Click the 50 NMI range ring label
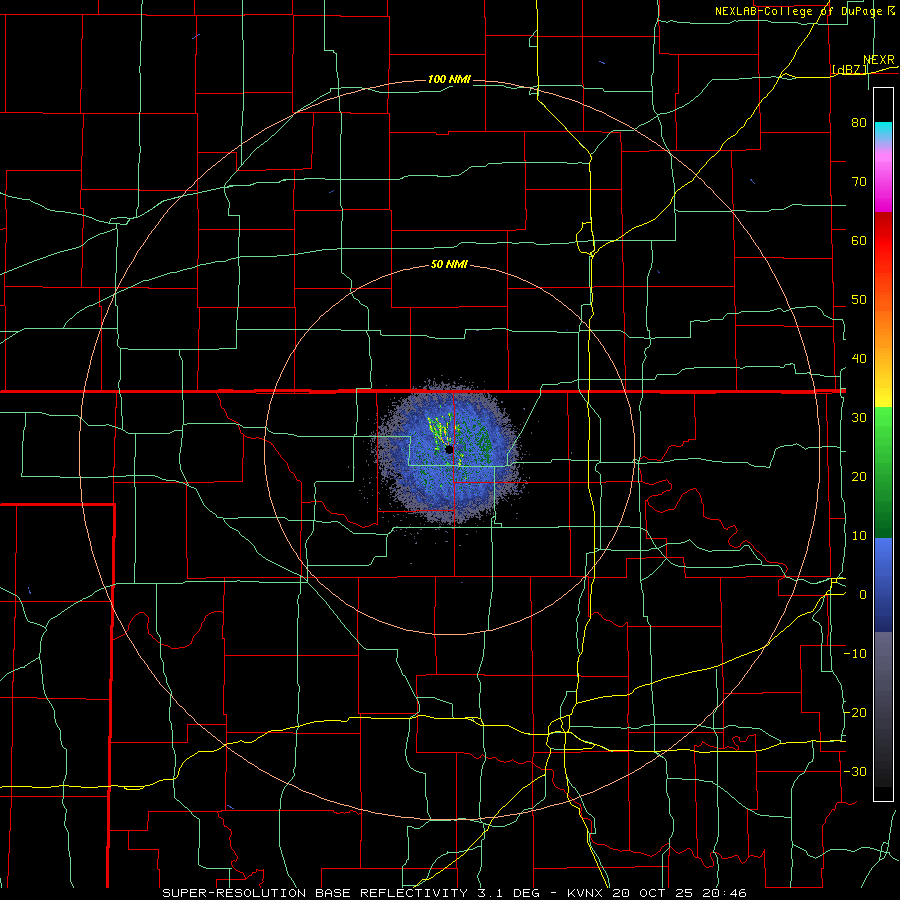Screen dimensions: 900x900 click(449, 265)
